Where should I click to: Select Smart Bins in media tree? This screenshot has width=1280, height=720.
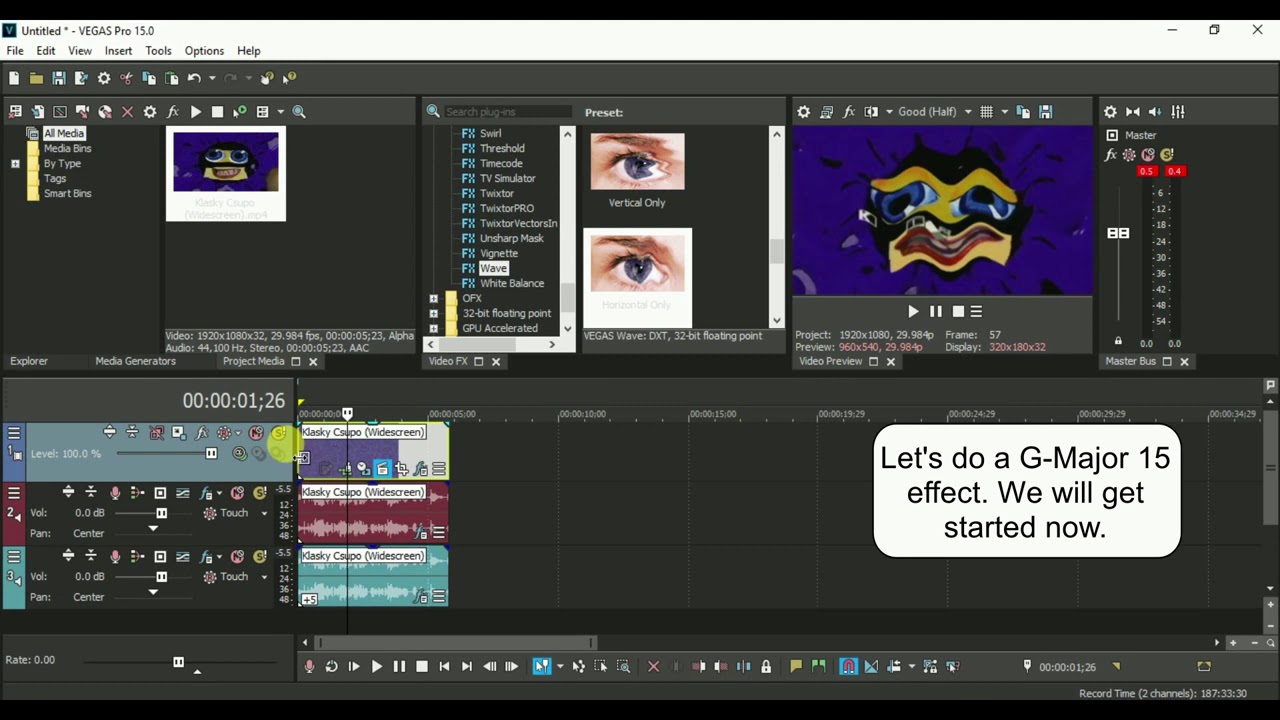point(67,193)
